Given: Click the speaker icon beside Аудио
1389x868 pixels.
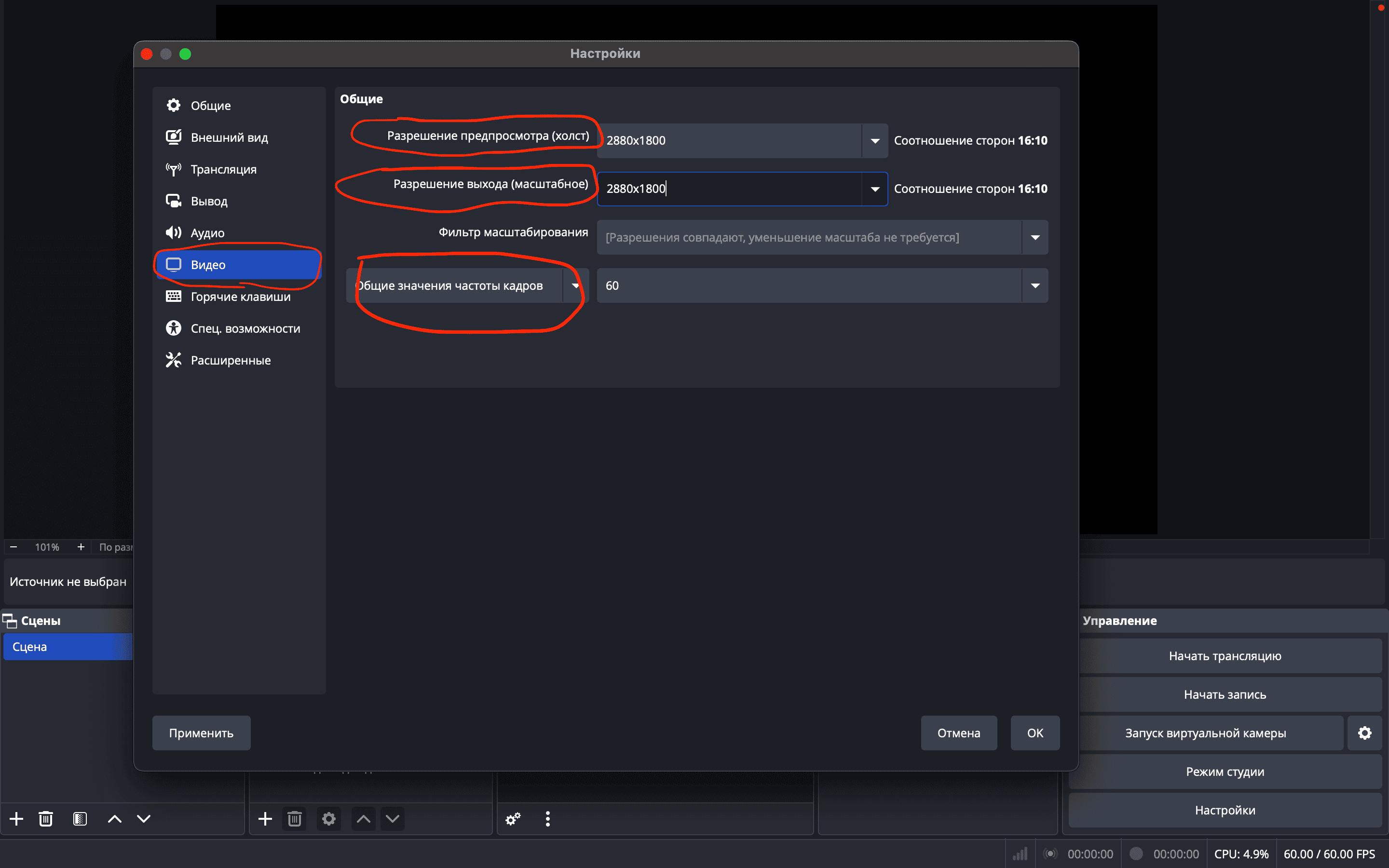Looking at the screenshot, I should pos(173,232).
